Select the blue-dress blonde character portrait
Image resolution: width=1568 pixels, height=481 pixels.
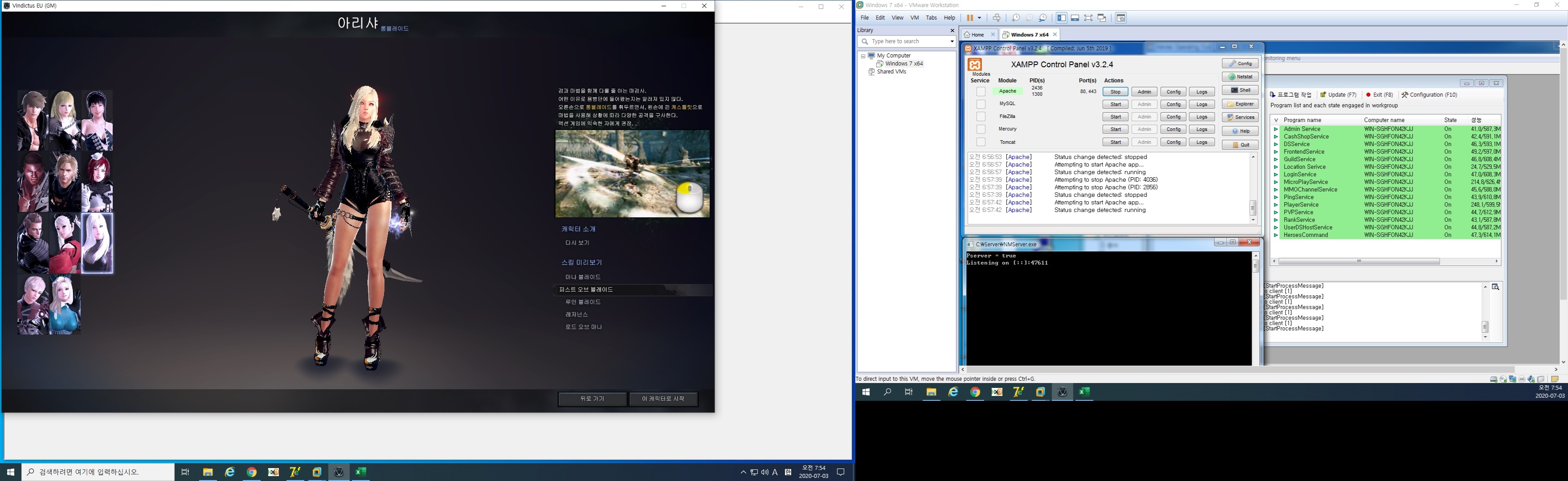[65, 305]
